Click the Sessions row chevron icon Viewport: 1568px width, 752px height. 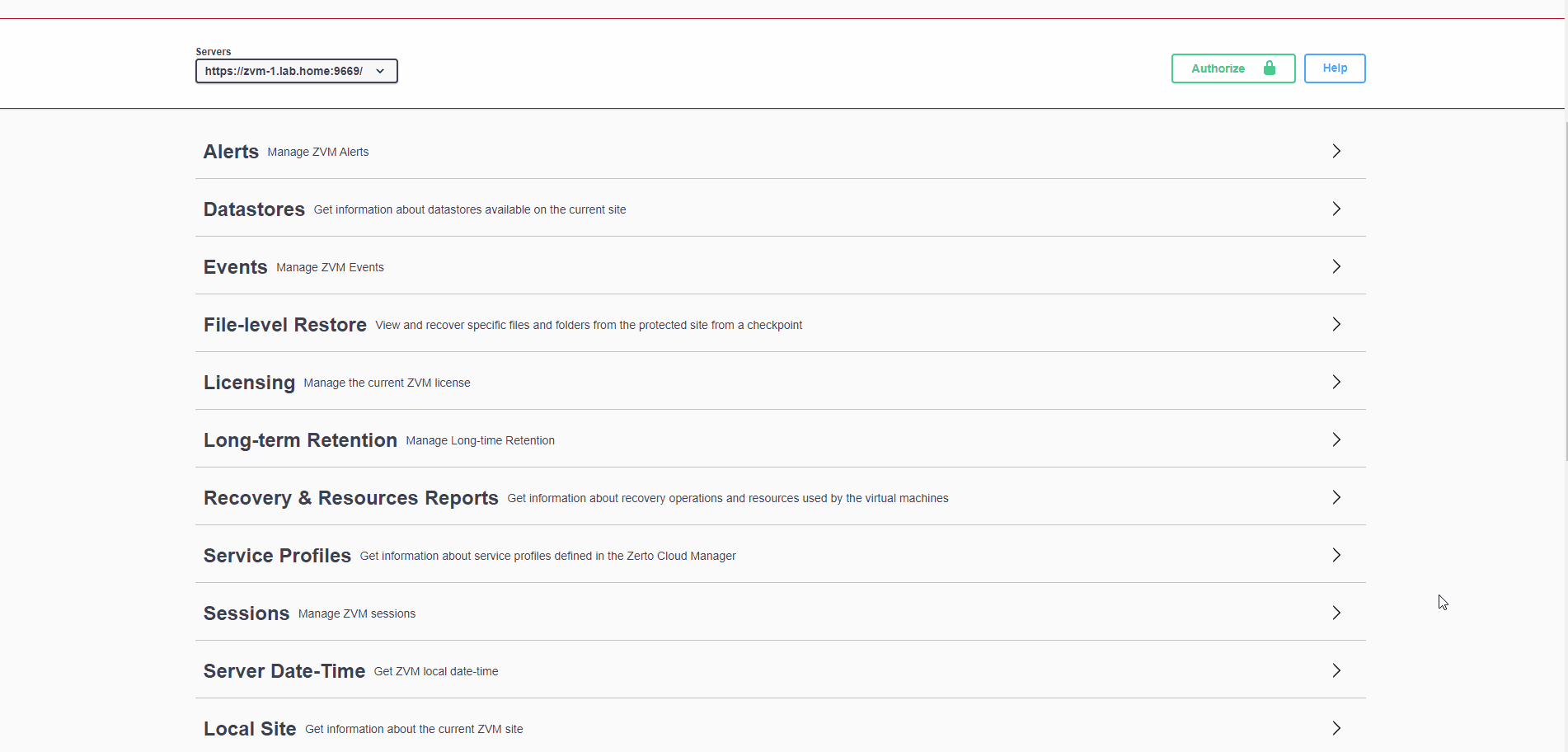pyautogui.click(x=1336, y=613)
